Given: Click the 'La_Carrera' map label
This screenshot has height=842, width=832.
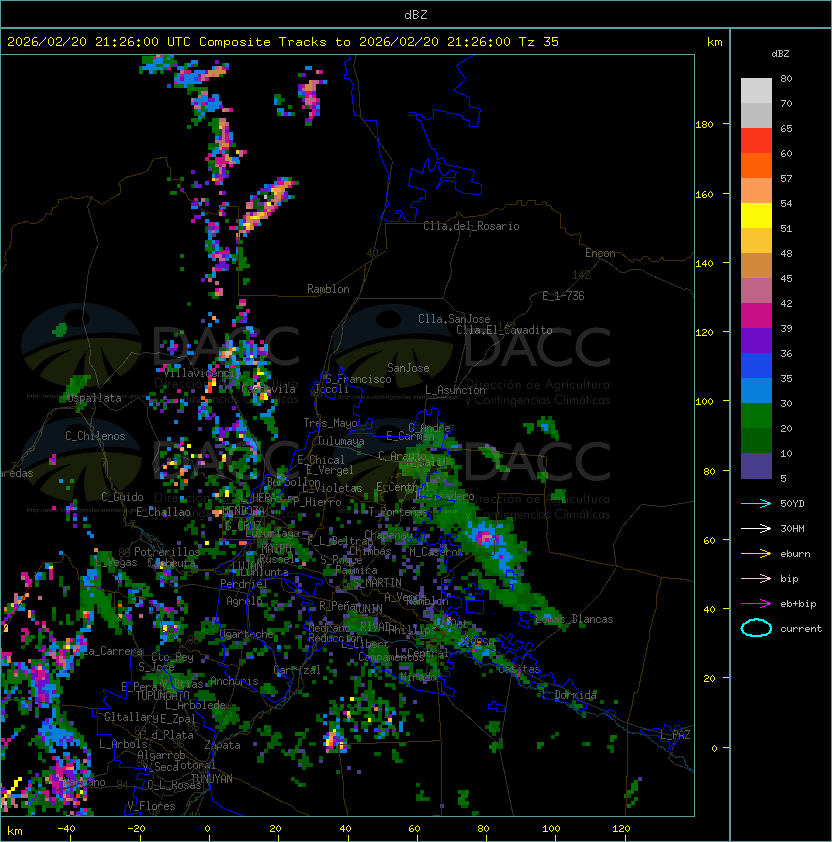Looking at the screenshot, I should click(113, 651).
